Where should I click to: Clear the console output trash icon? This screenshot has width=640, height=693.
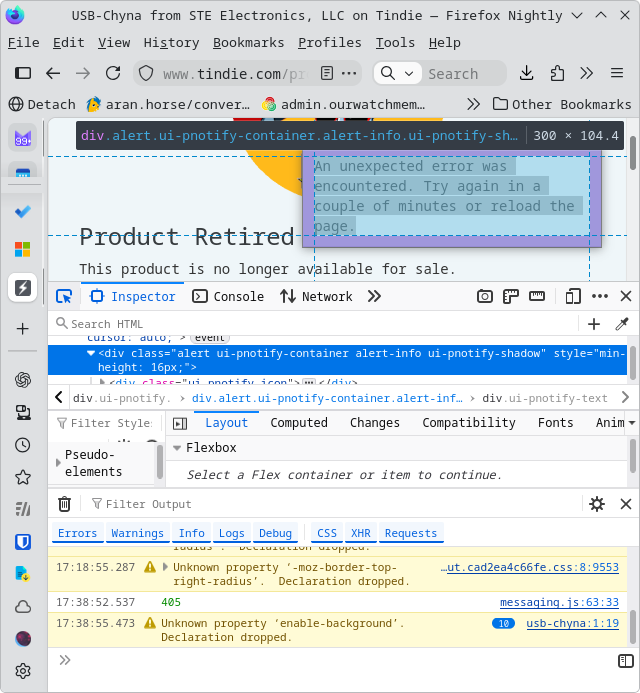click(65, 504)
